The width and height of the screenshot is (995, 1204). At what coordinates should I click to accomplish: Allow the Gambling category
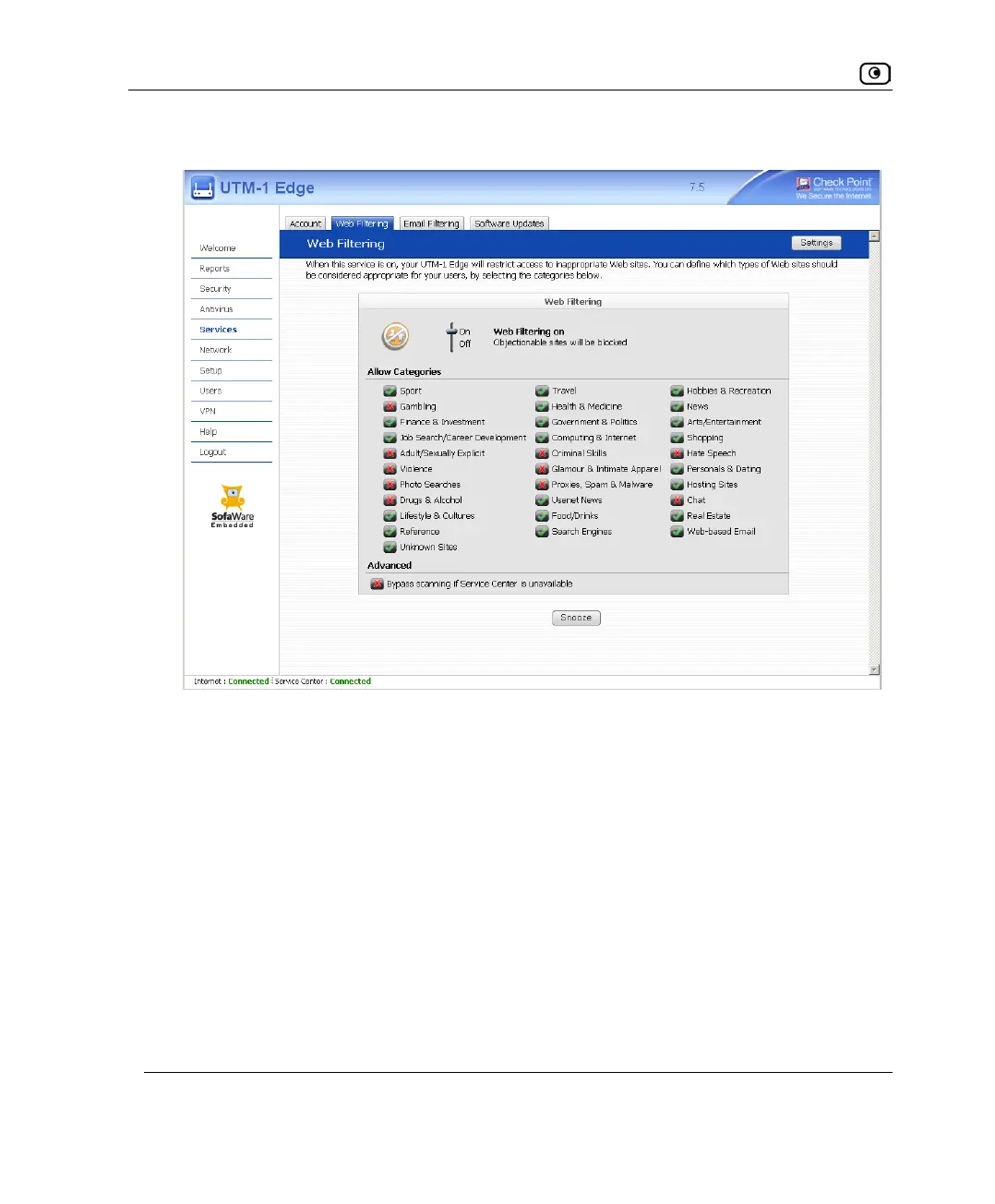[390, 406]
